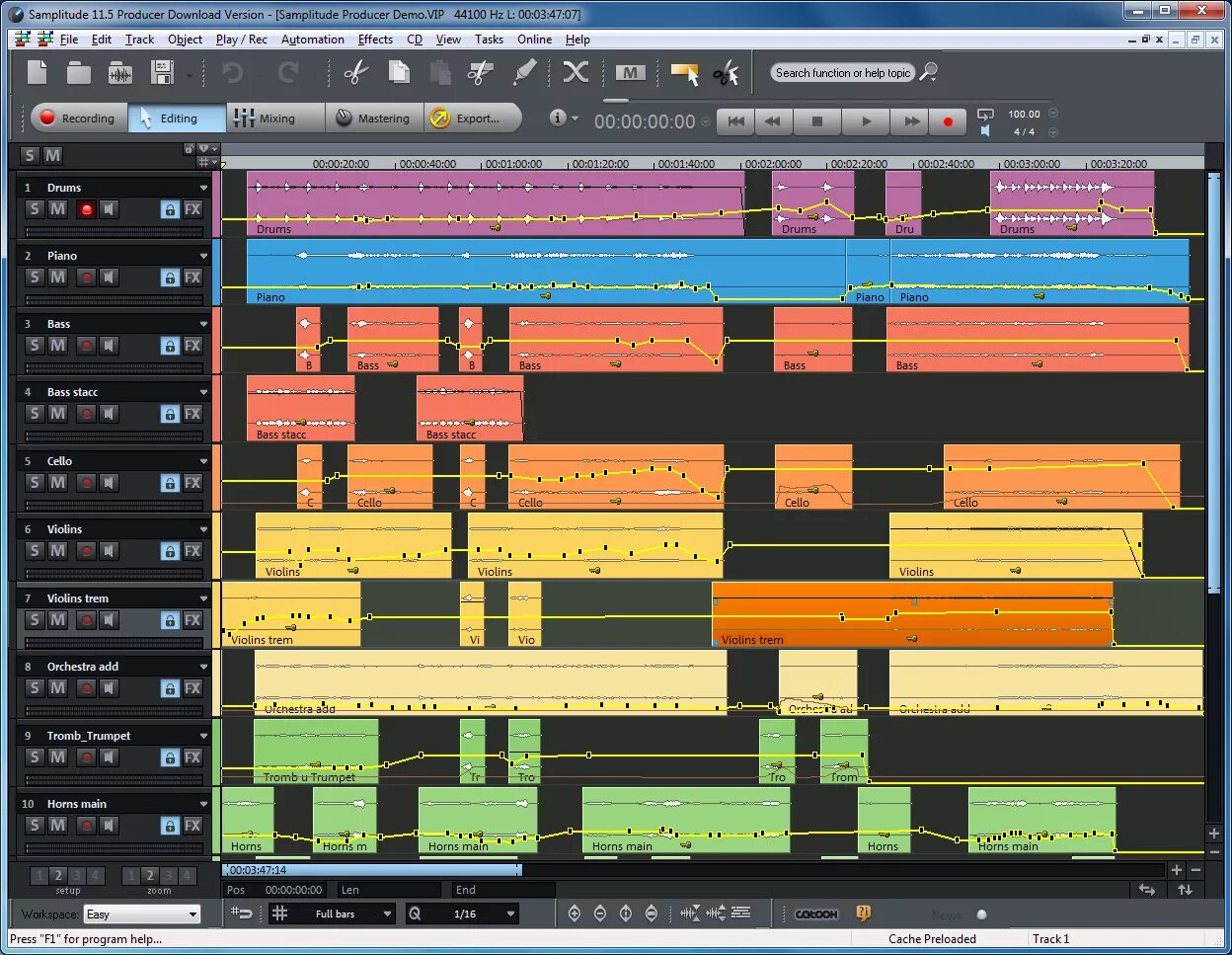Click the load audio file waveform icon
This screenshot has height=955, width=1232.
[x=120, y=73]
